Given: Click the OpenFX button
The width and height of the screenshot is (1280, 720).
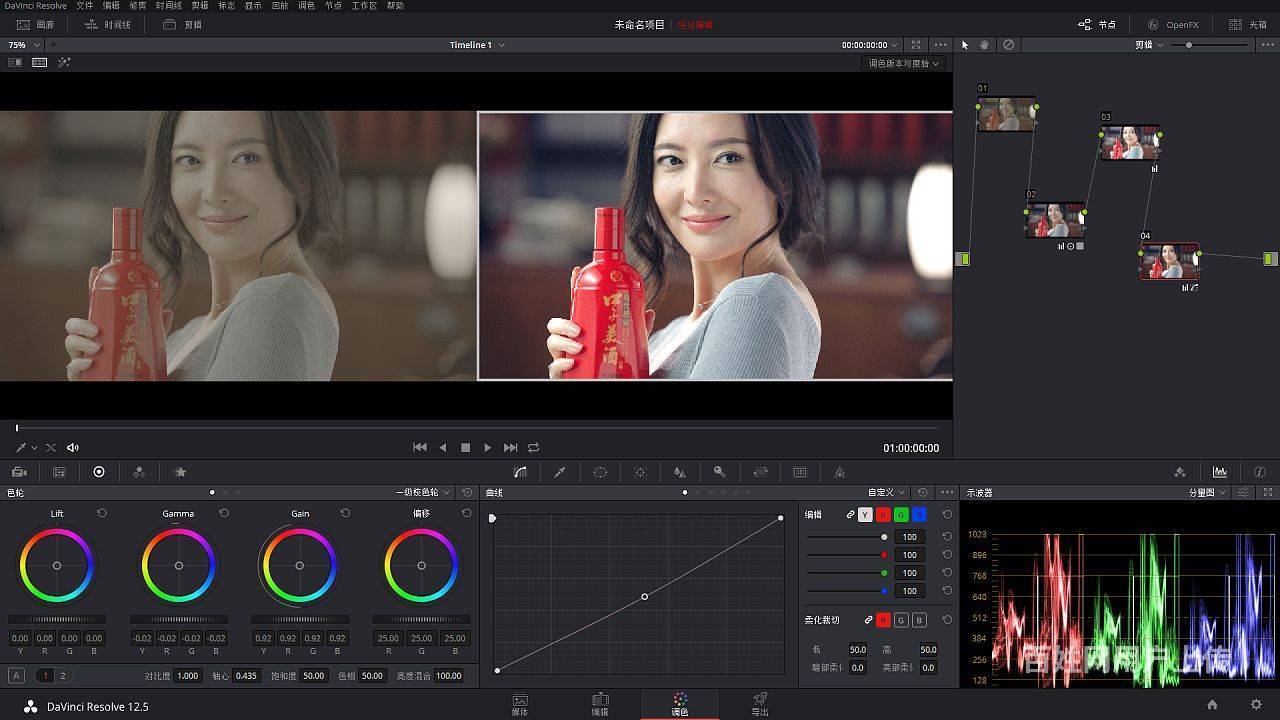Looking at the screenshot, I should (x=1173, y=24).
